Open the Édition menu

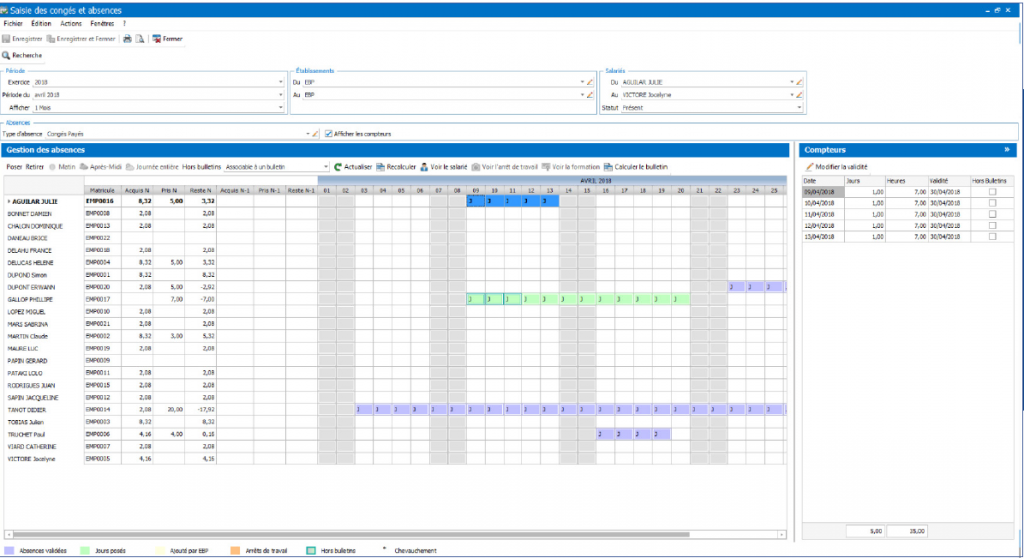coord(41,24)
